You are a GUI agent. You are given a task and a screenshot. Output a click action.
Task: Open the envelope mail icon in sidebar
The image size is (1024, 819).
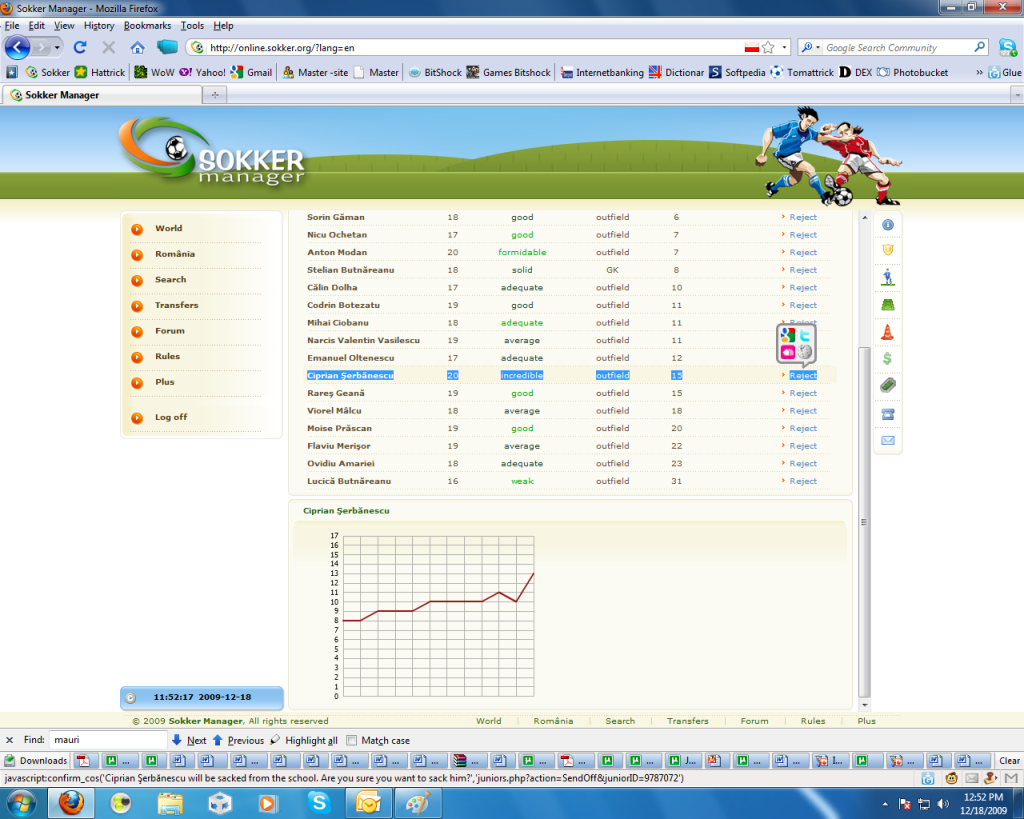887,440
